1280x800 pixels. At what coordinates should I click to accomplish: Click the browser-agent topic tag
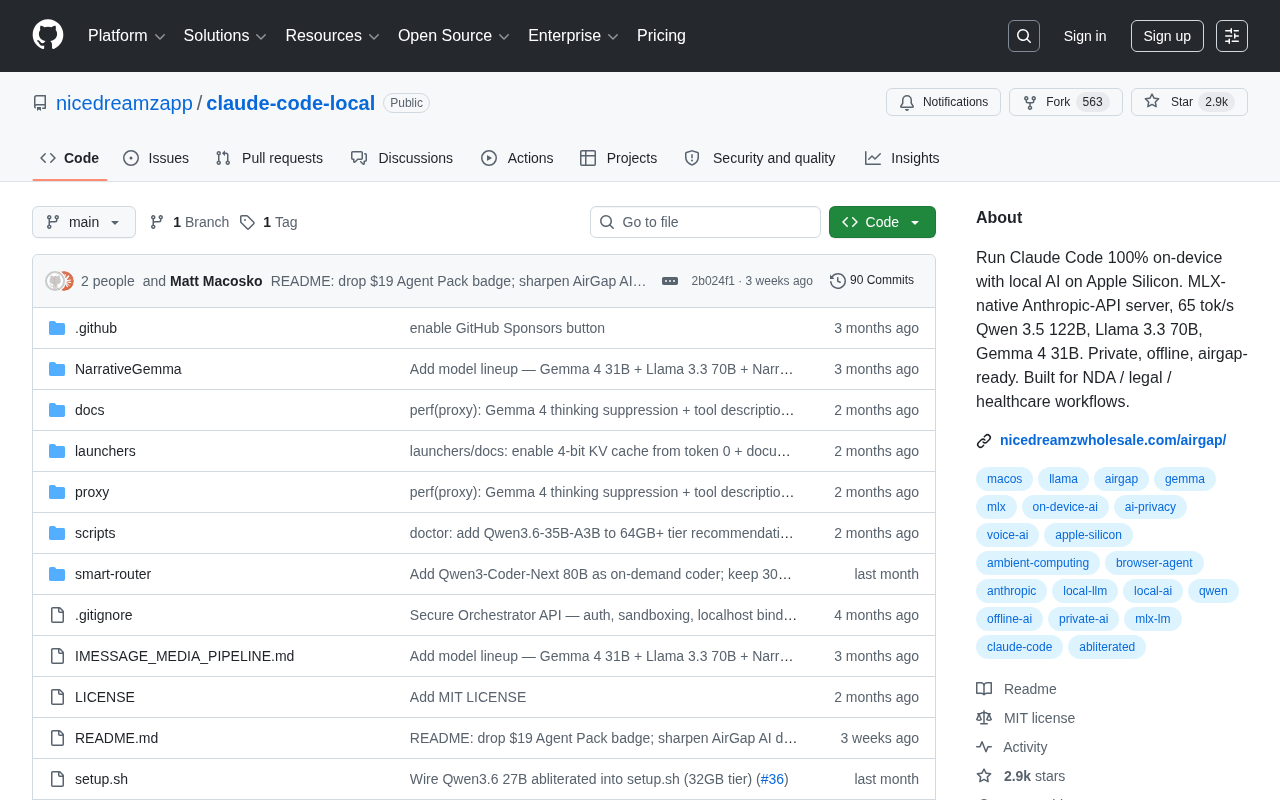[x=1154, y=563]
